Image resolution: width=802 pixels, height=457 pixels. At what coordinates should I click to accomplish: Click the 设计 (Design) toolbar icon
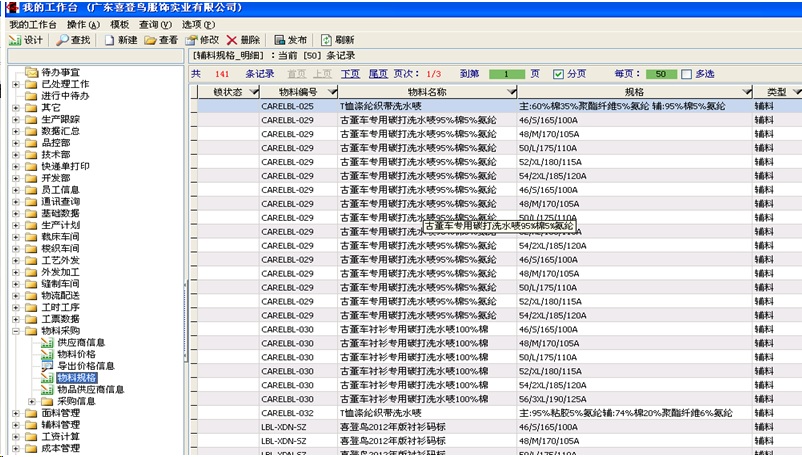click(15, 40)
